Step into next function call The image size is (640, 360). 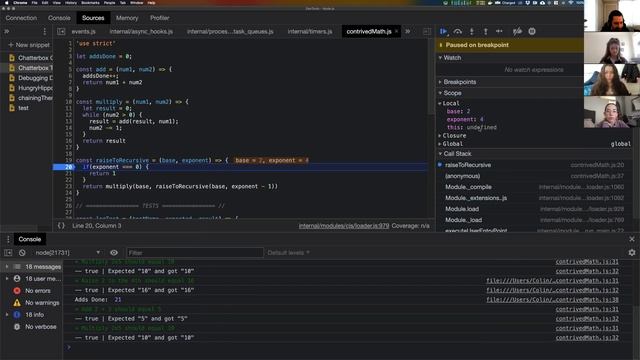471,31
